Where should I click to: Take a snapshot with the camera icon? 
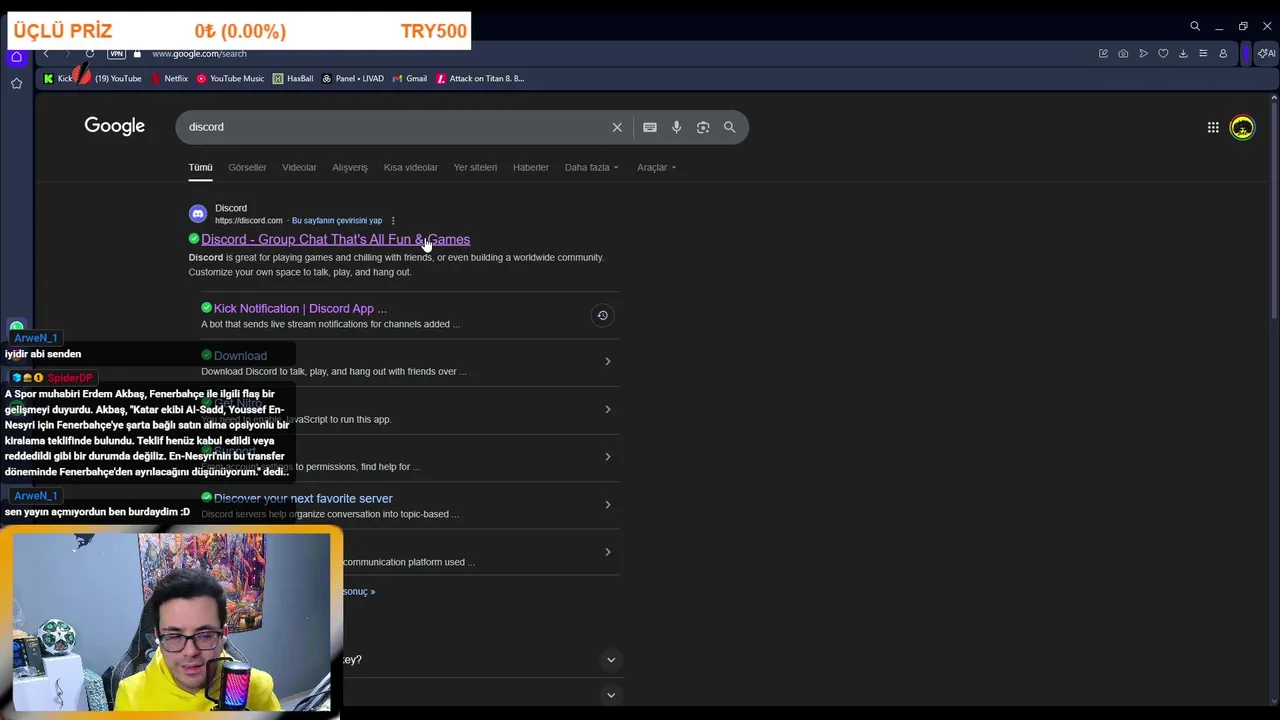coord(1123,54)
